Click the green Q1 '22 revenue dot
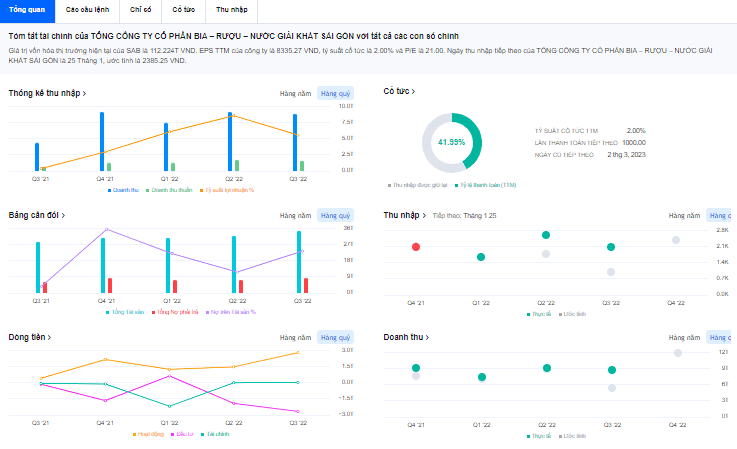Image resolution: width=737 pixels, height=449 pixels. 482,377
